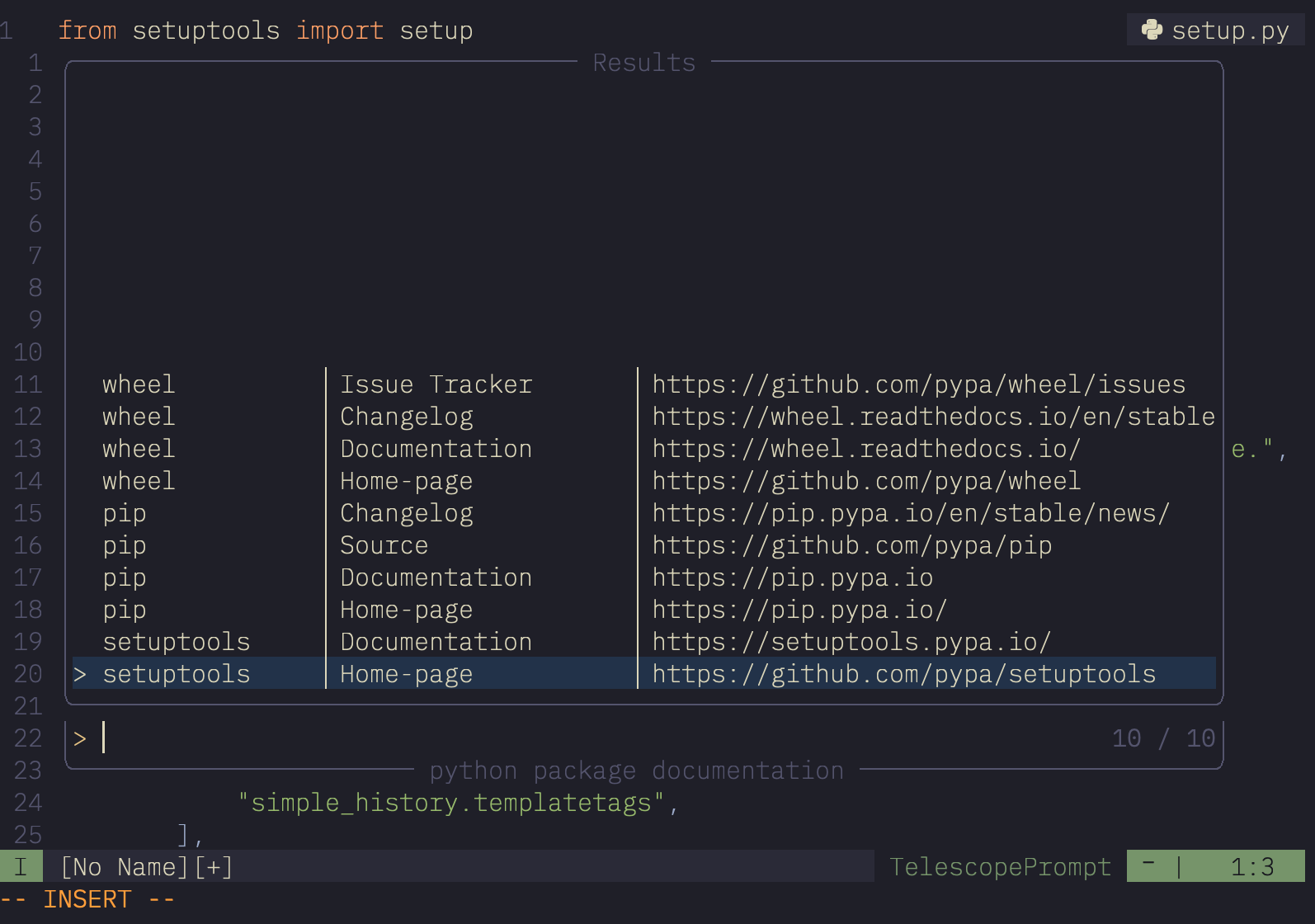Click the Python icon beside setup.py
Screen dimensions: 1315x924
tap(1152, 31)
